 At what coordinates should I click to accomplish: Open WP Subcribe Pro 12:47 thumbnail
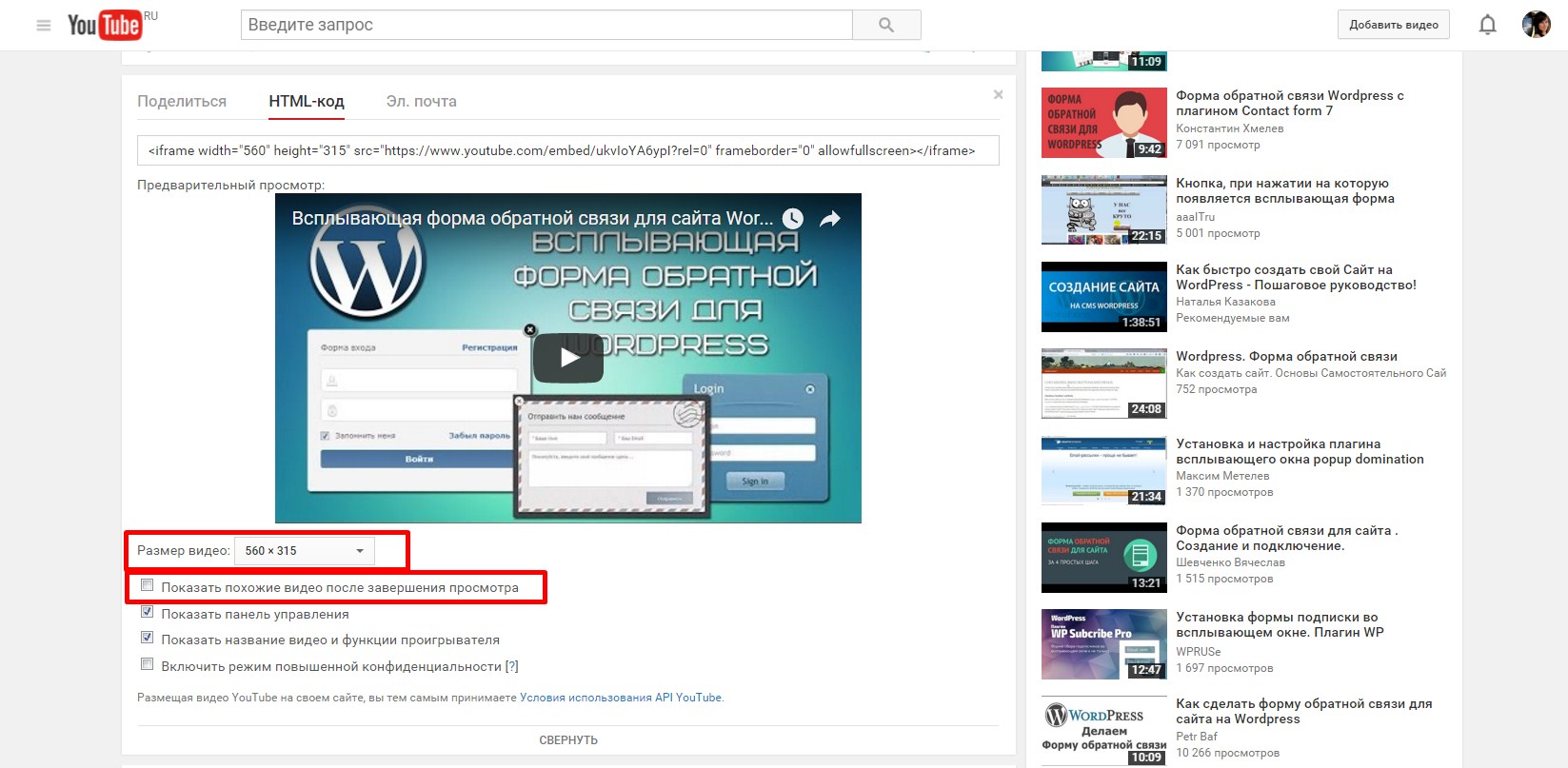click(1104, 644)
